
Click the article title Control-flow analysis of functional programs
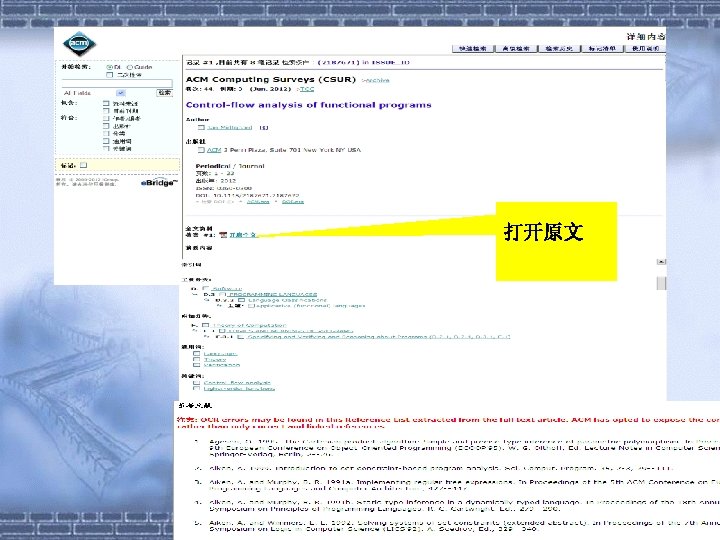tap(309, 105)
